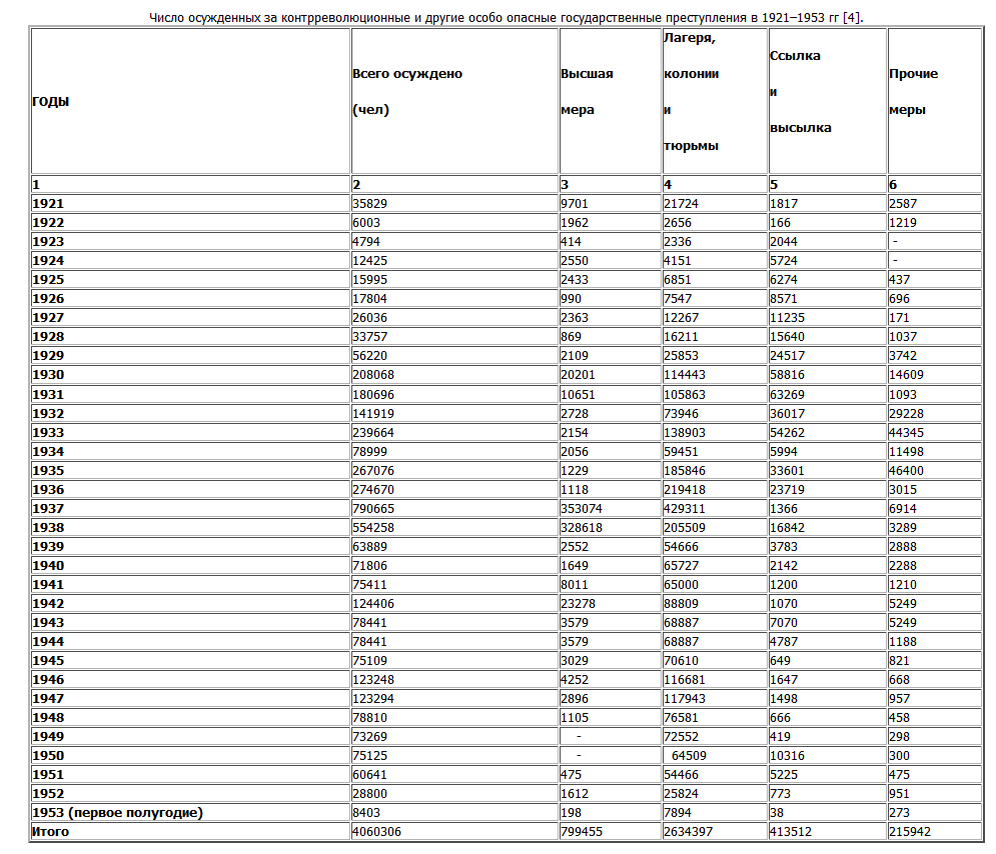The width and height of the screenshot is (996, 854).
Task: Click value 12267 in the 1927 row
Action: [715, 318]
